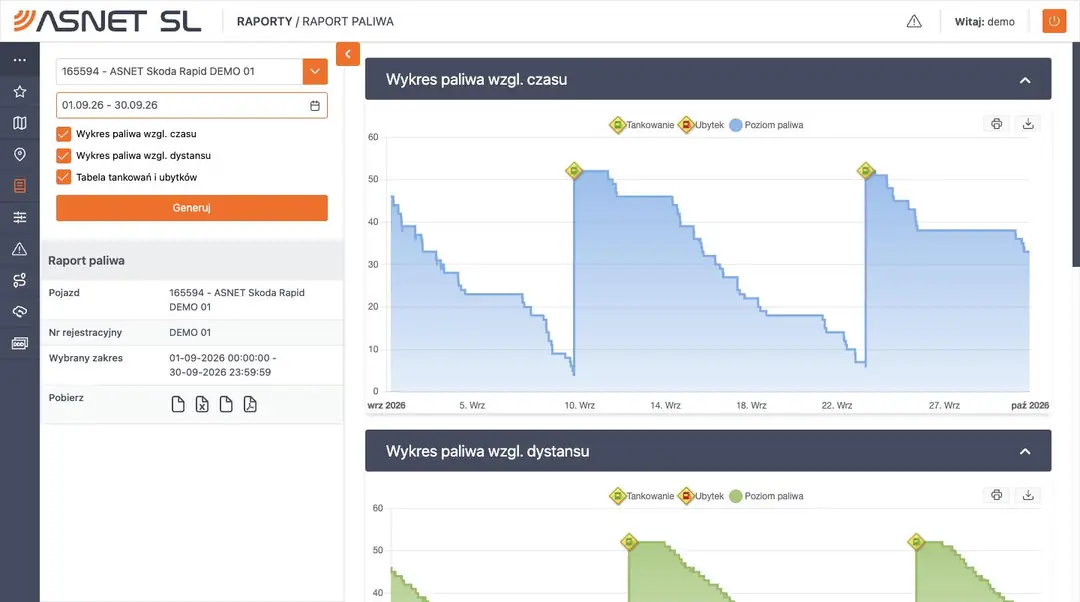Viewport: 1080px width, 602px height.
Task: Go to RAPORTY breadcrumb
Action: coord(264,21)
